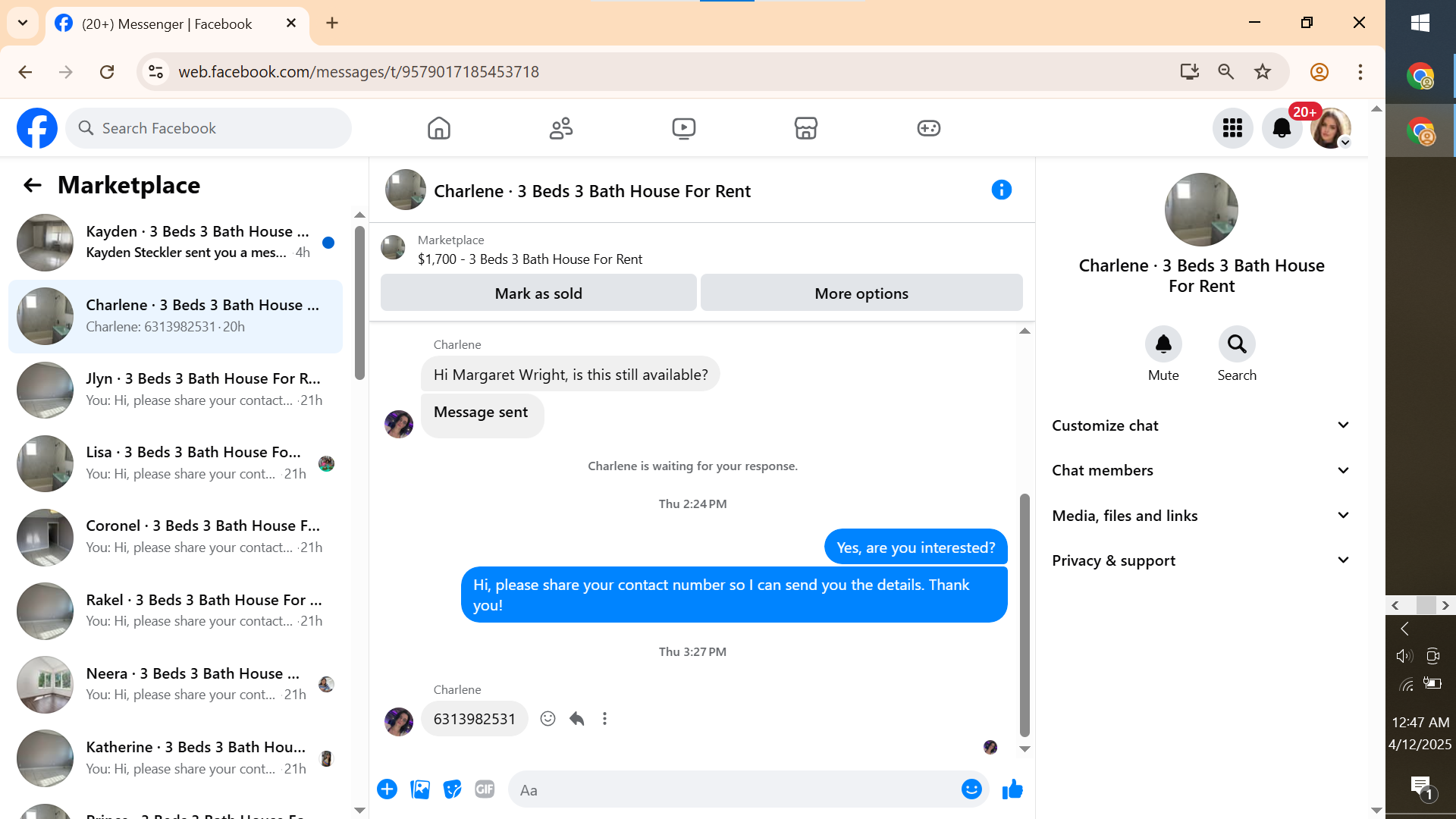1456x819 pixels.
Task: Expand Customize chat section
Action: (x=1201, y=425)
